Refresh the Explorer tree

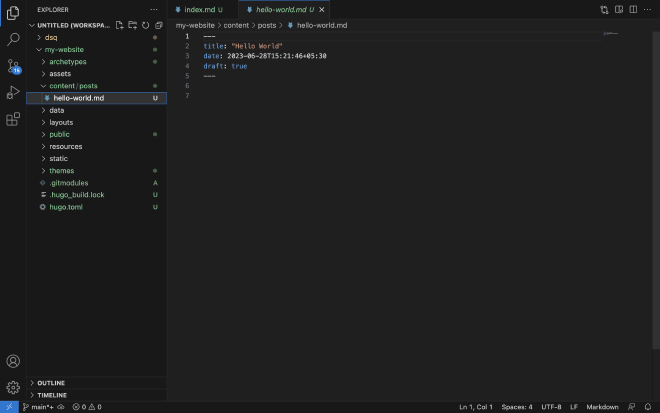tap(146, 25)
